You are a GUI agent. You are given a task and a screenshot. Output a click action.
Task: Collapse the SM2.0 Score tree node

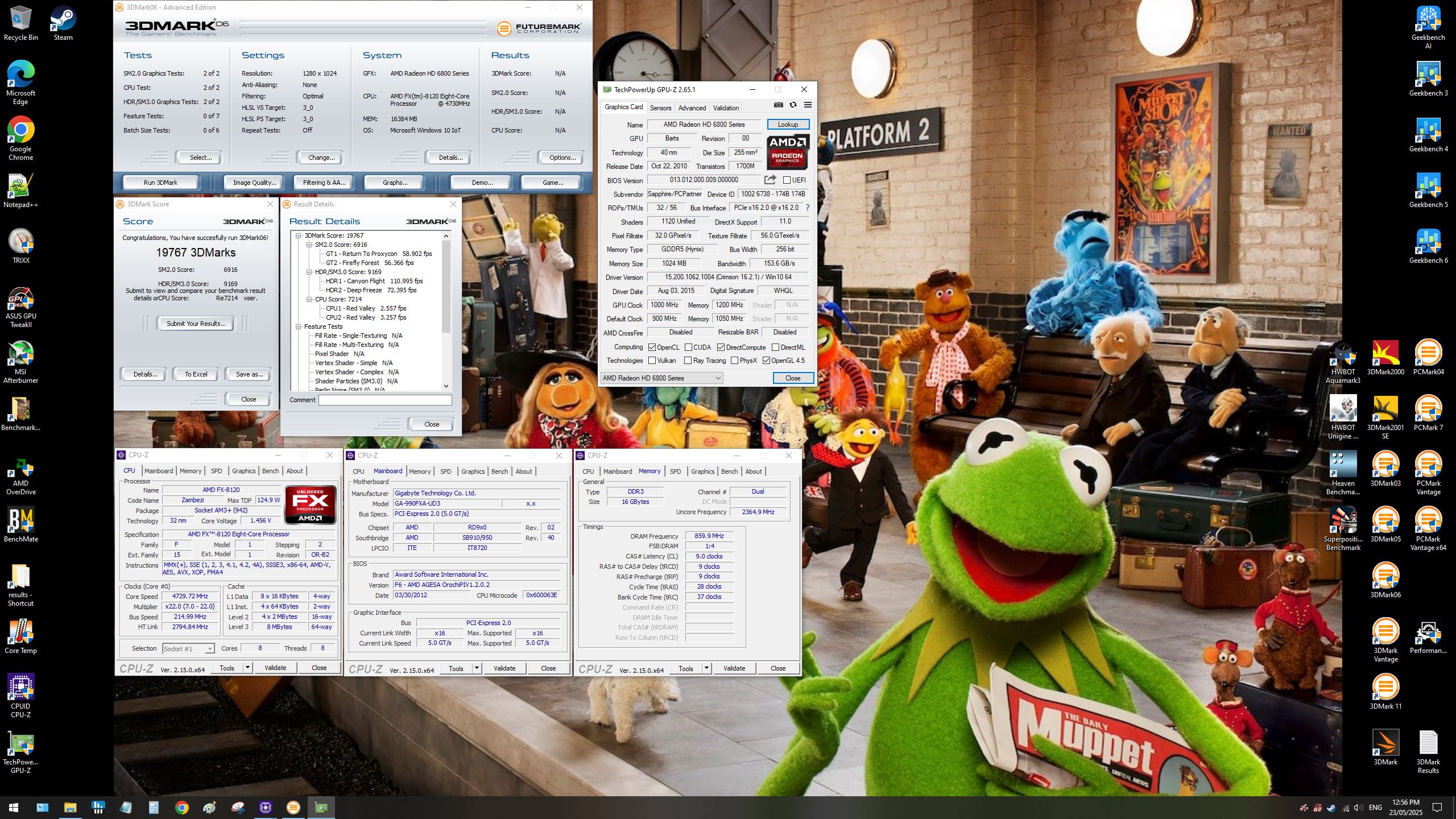(309, 245)
